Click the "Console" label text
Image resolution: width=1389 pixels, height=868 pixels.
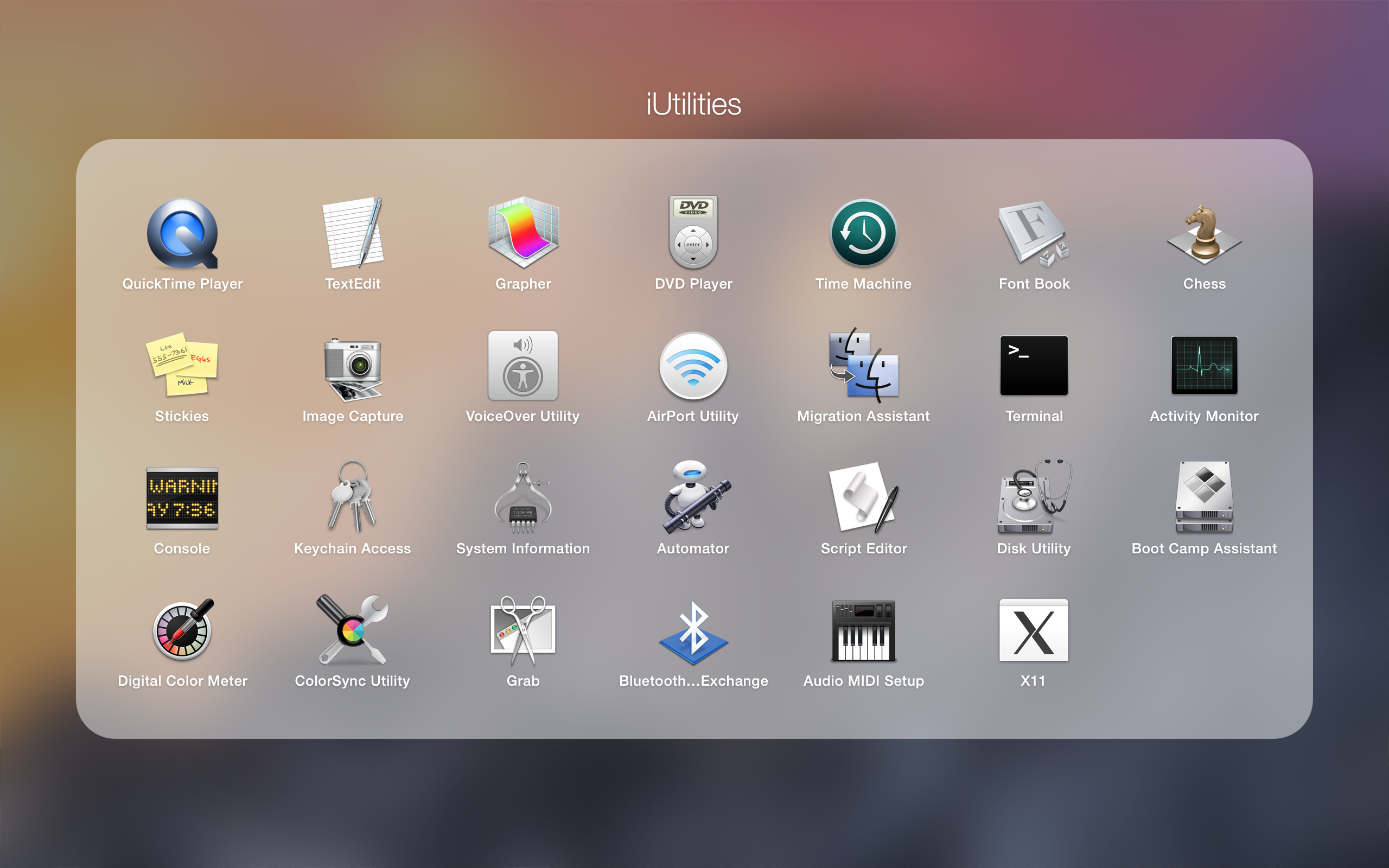tap(182, 548)
